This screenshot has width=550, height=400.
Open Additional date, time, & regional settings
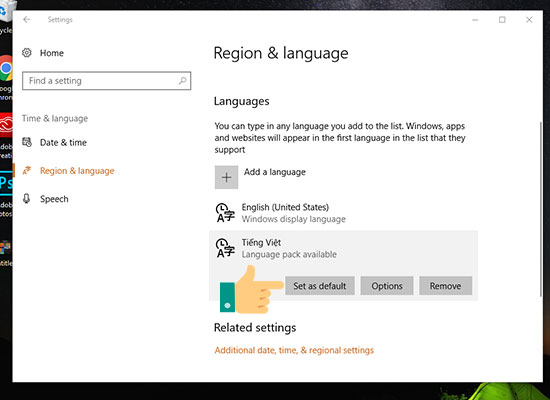(294, 350)
